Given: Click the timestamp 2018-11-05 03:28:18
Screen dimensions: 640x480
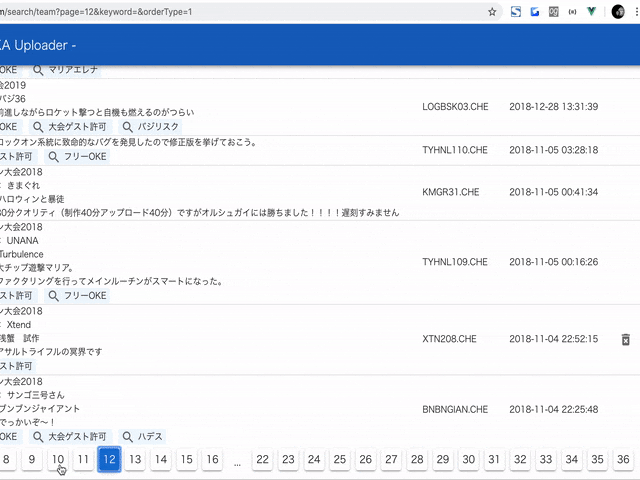Looking at the screenshot, I should tap(553, 150).
